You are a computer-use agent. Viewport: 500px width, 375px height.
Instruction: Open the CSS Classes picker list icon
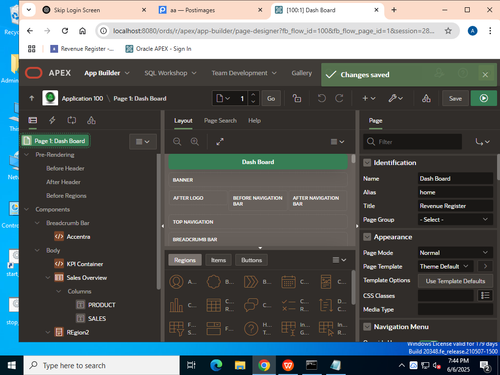tap(485, 295)
